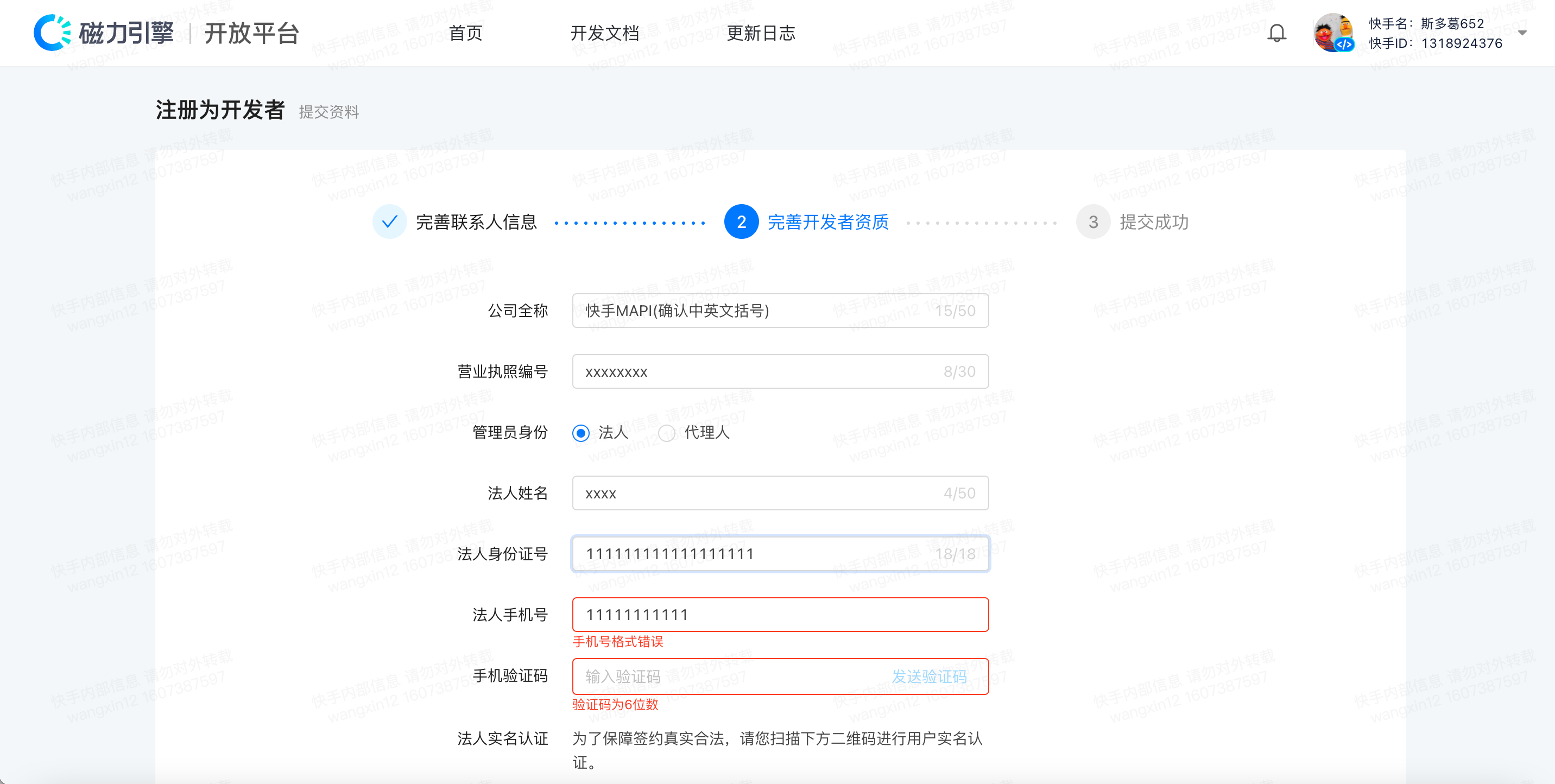Expand the account dropdown arrow
Screen dimensions: 1555x784
1522,33
